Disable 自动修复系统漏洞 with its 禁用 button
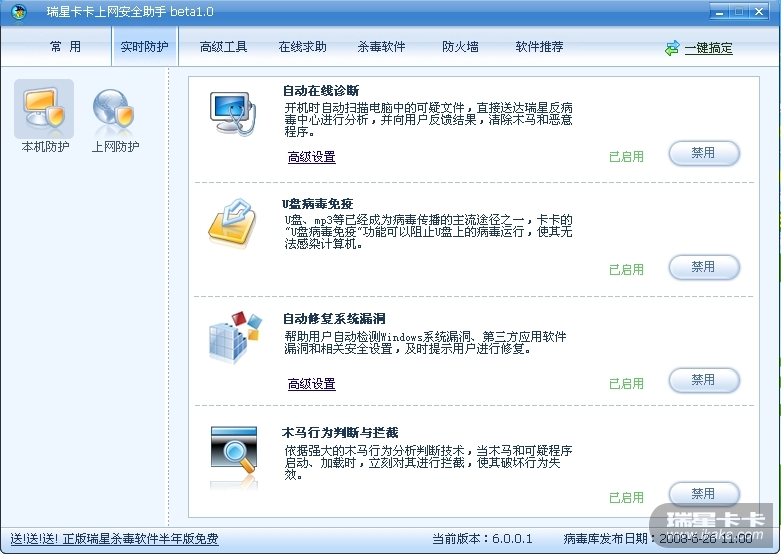The width and height of the screenshot is (781, 554). click(x=704, y=380)
